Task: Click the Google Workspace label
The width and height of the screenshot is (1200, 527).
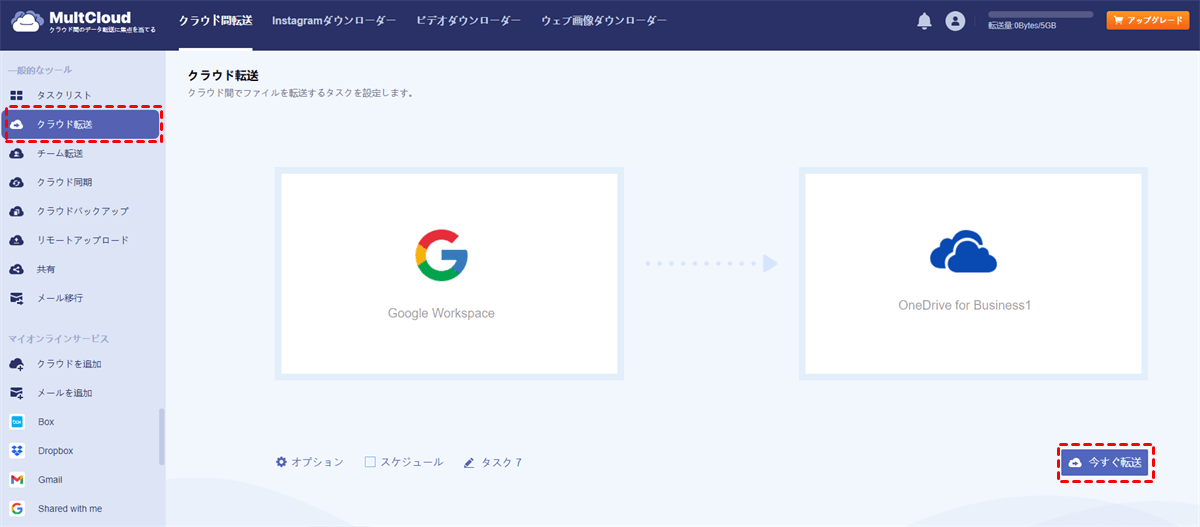Action: [x=441, y=313]
